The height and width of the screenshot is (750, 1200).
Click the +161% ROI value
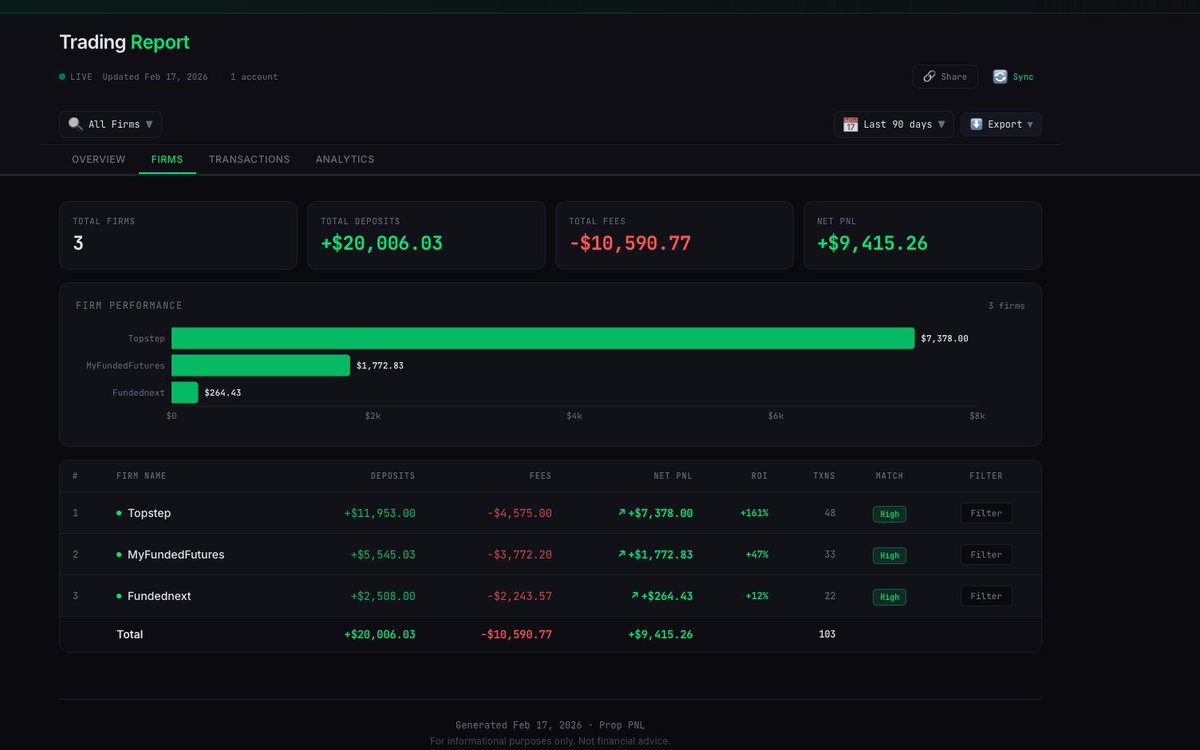click(x=754, y=513)
